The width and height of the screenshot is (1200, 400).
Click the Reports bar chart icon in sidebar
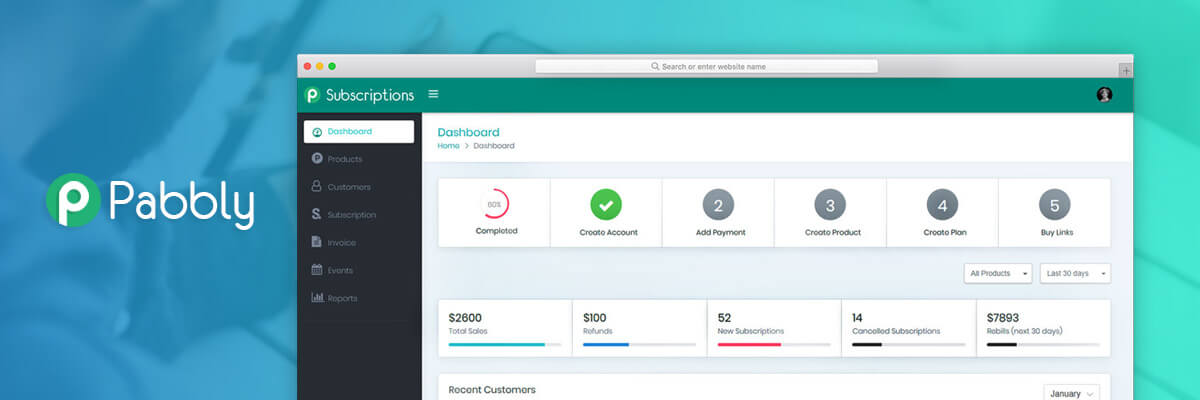pyautogui.click(x=317, y=298)
